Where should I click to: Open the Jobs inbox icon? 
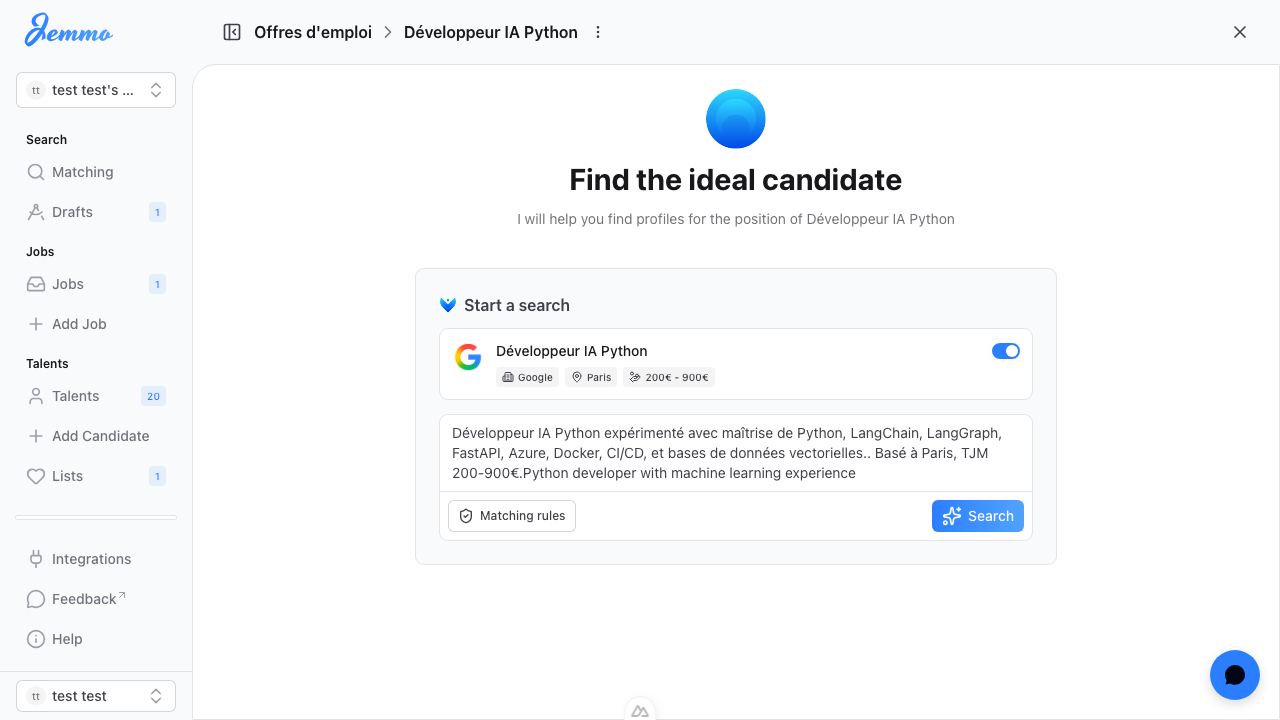coord(35,284)
